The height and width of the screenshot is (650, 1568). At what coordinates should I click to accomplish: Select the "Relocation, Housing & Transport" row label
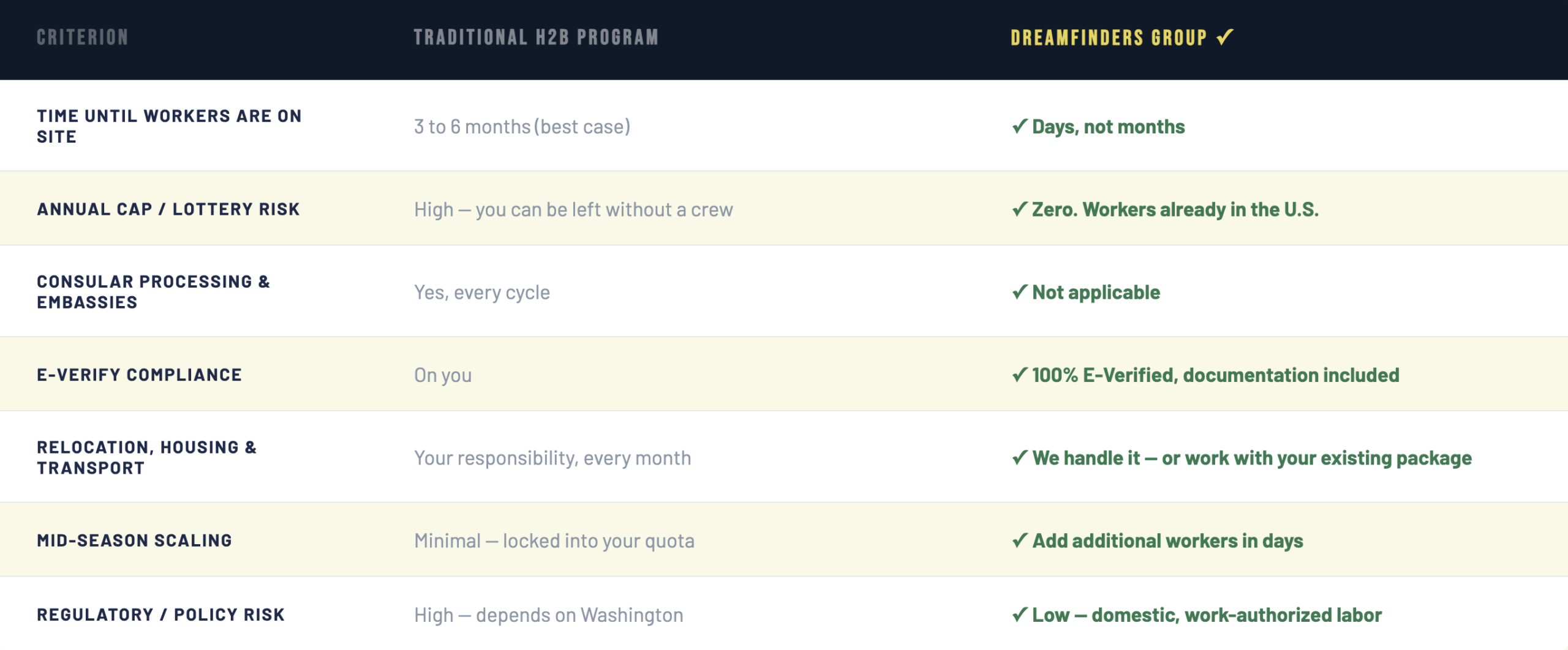pyautogui.click(x=147, y=457)
